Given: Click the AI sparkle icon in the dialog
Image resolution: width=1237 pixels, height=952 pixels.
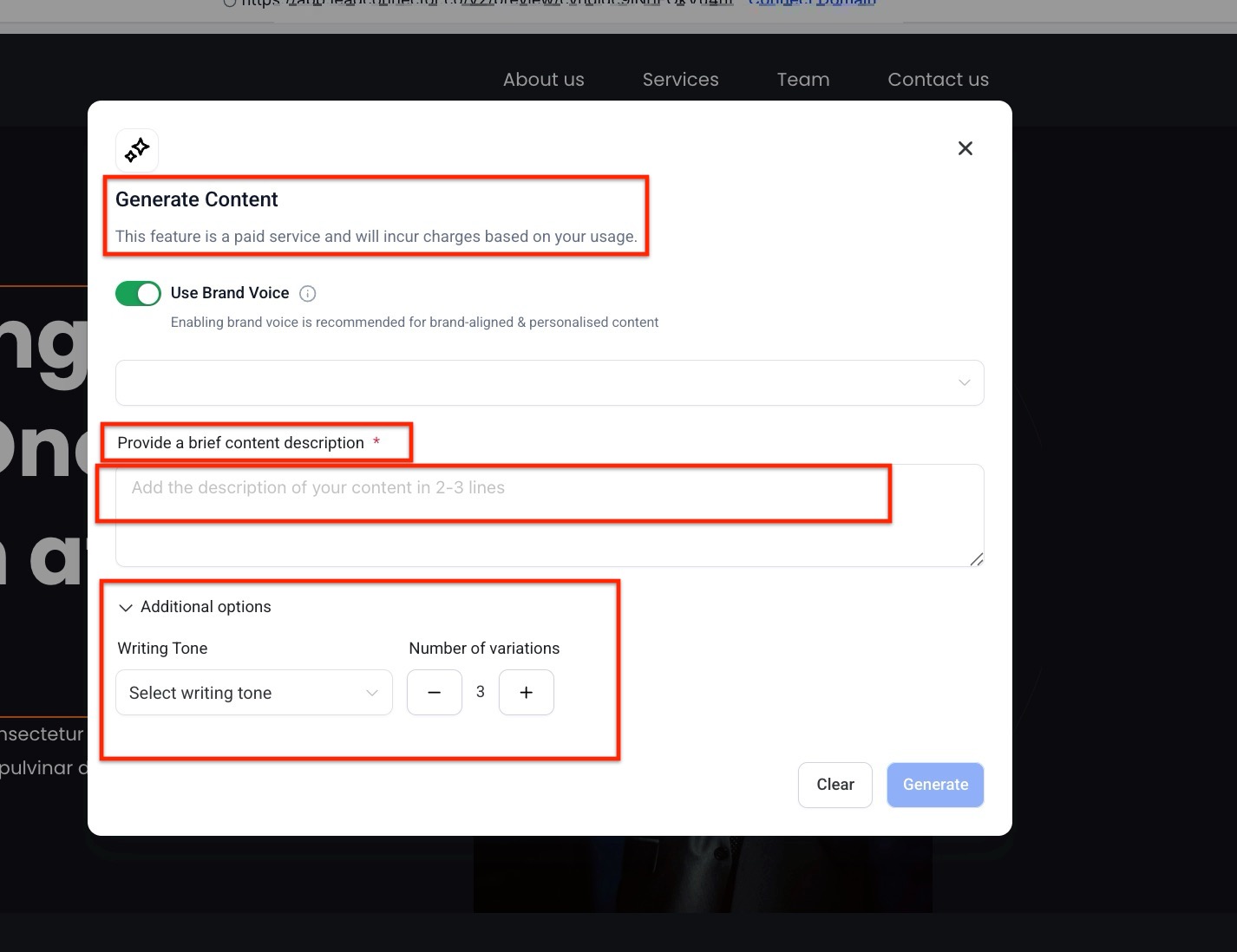Looking at the screenshot, I should [x=137, y=150].
